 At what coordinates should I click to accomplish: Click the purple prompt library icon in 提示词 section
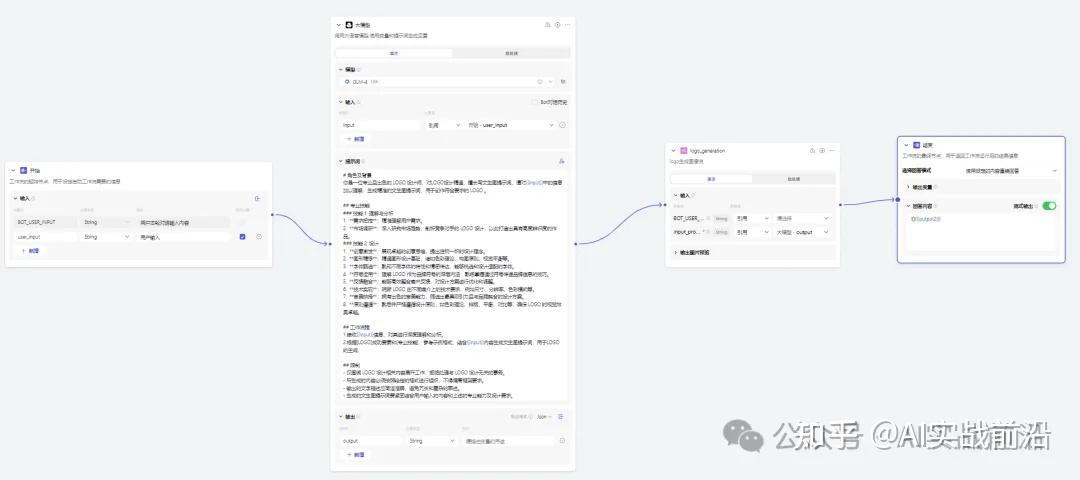click(561, 161)
